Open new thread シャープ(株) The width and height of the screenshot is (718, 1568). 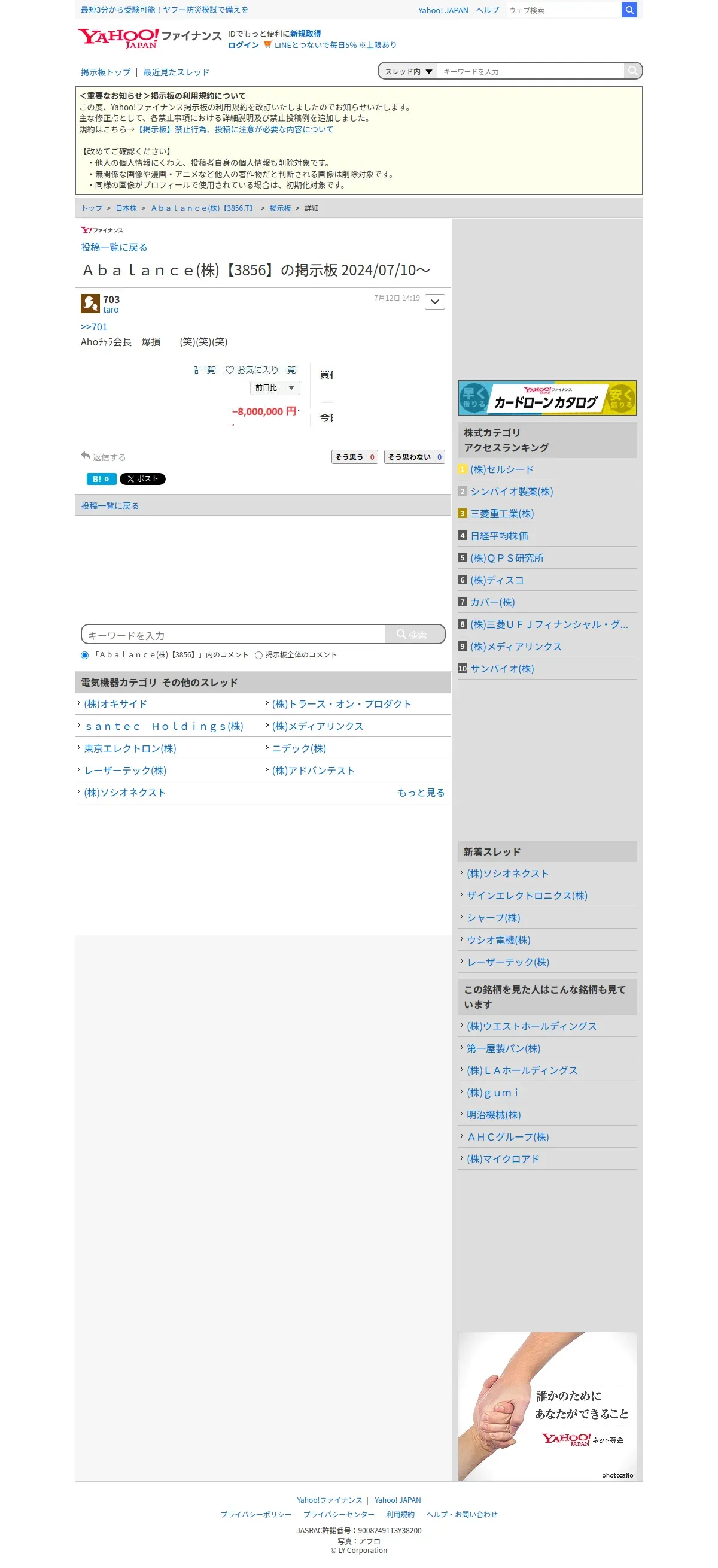(494, 918)
